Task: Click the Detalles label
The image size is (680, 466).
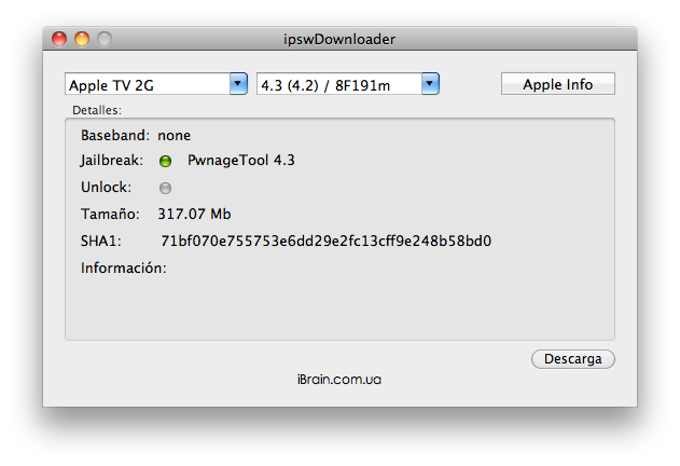Action: pos(97,110)
